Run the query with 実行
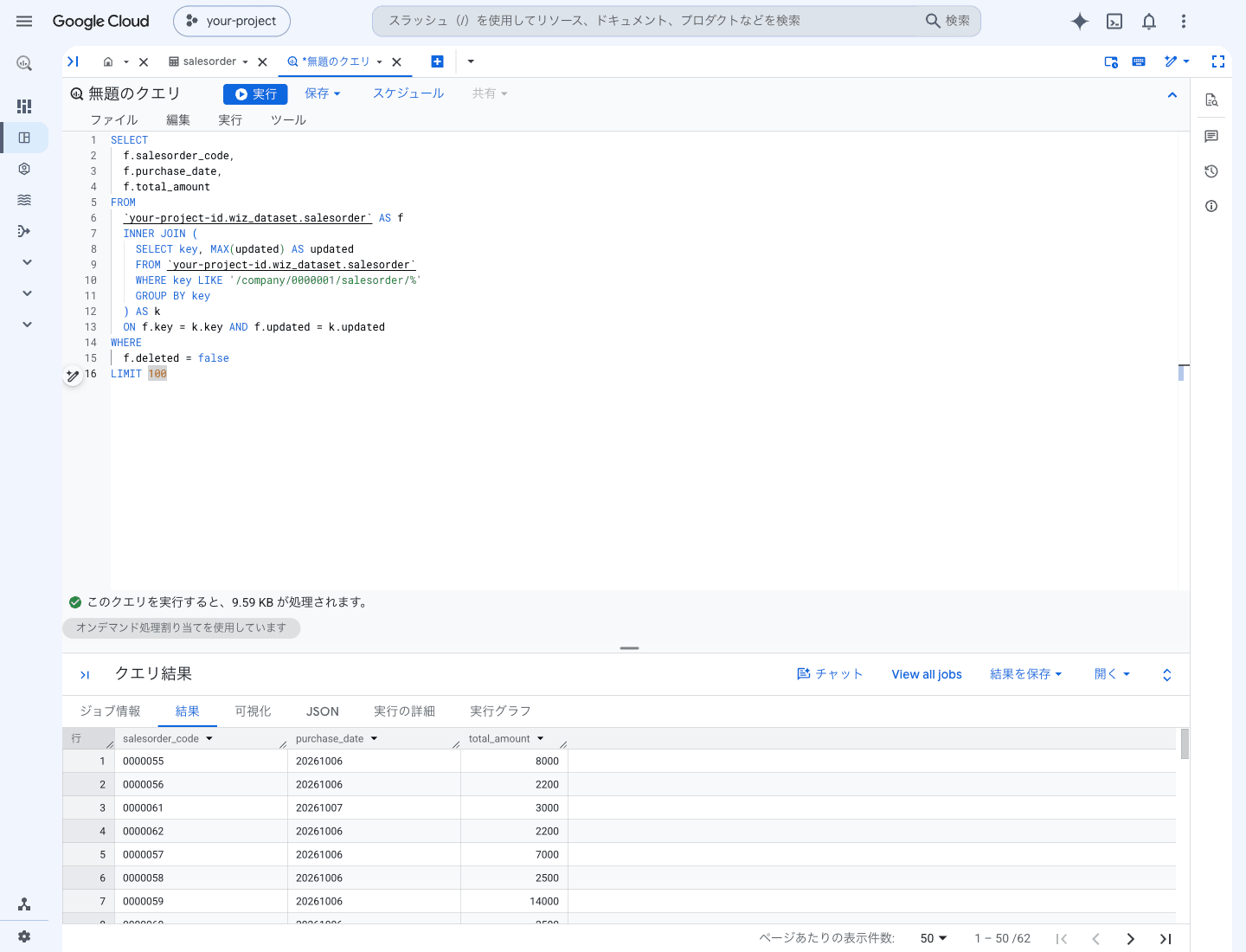This screenshot has width=1246, height=952. (255, 94)
